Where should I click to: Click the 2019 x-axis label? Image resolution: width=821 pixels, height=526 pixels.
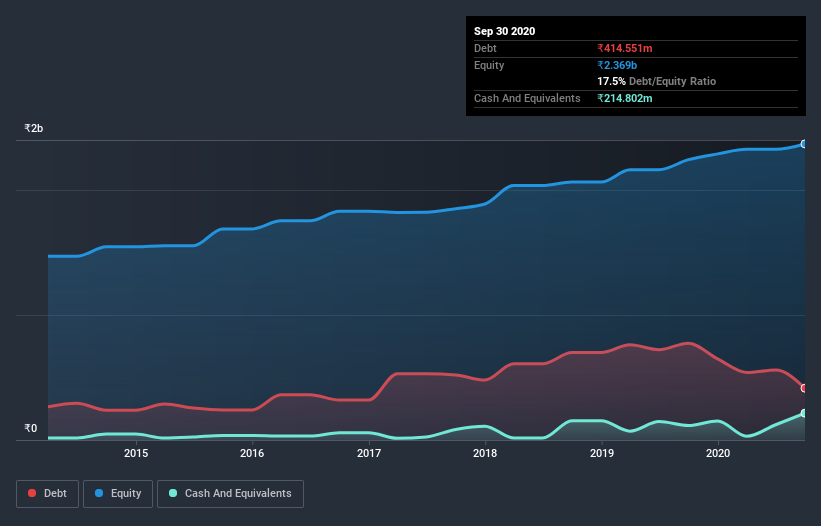click(x=602, y=453)
